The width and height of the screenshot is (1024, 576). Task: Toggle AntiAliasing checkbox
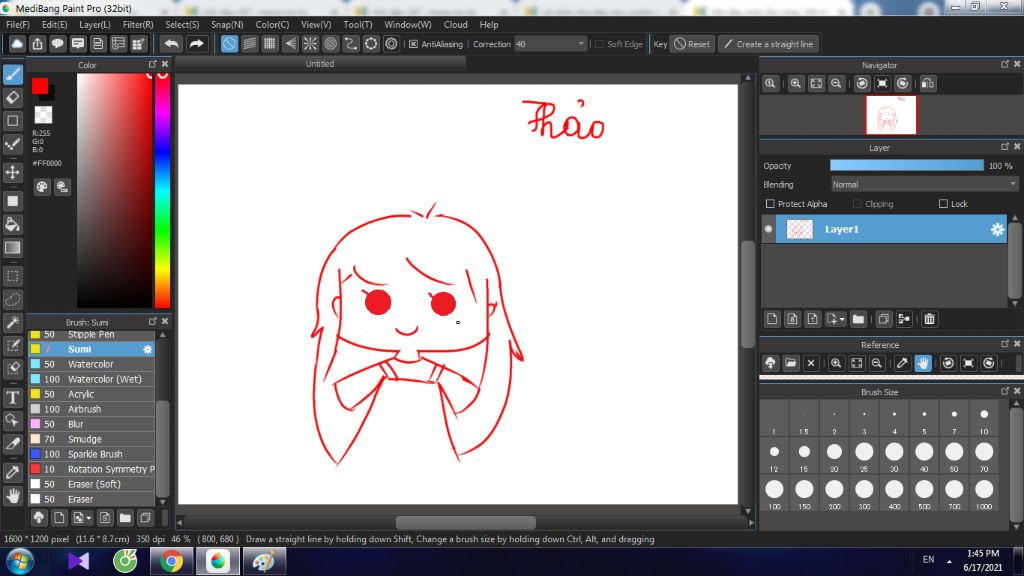click(413, 44)
